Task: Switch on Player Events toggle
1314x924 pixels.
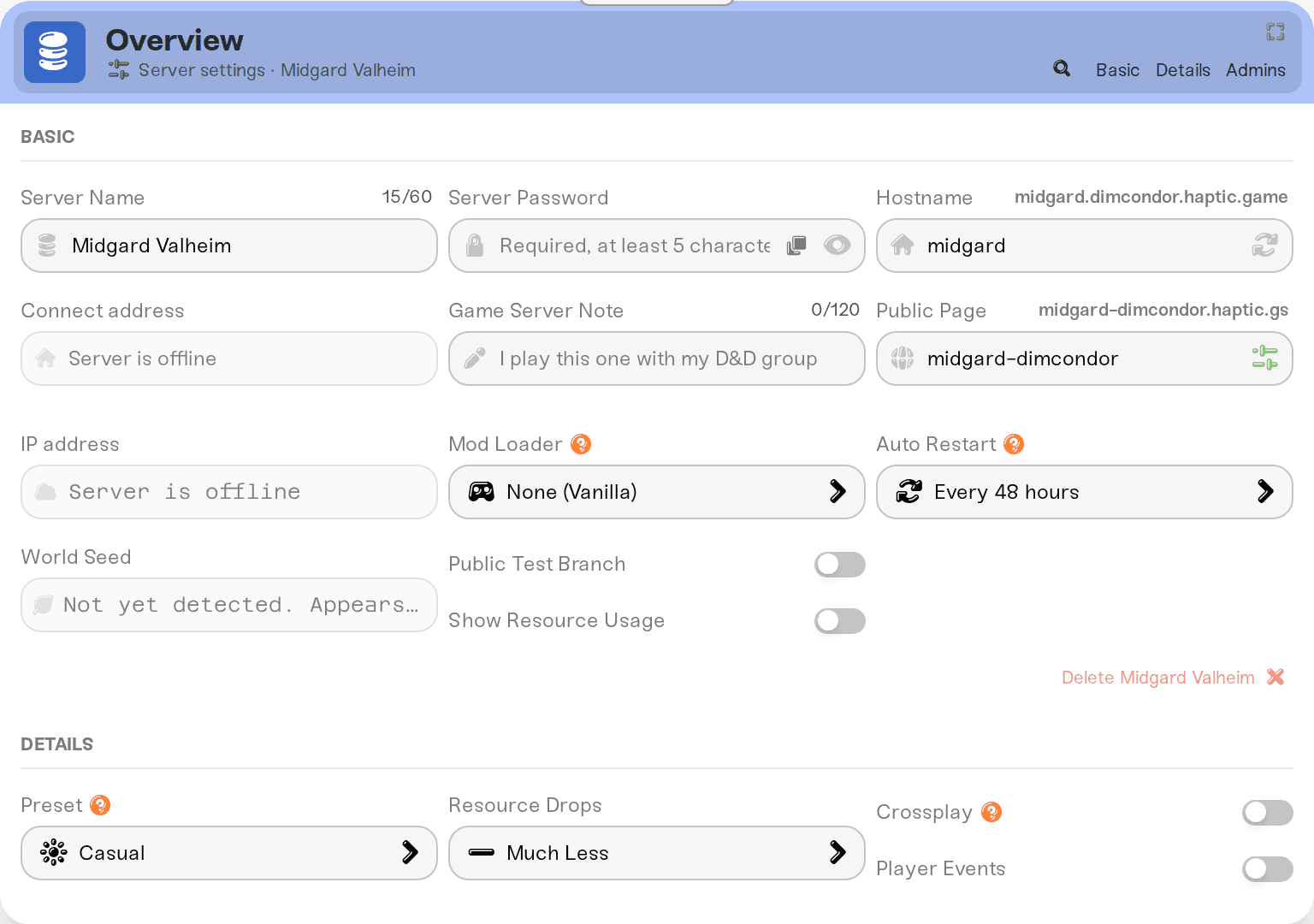Action: 1268,869
